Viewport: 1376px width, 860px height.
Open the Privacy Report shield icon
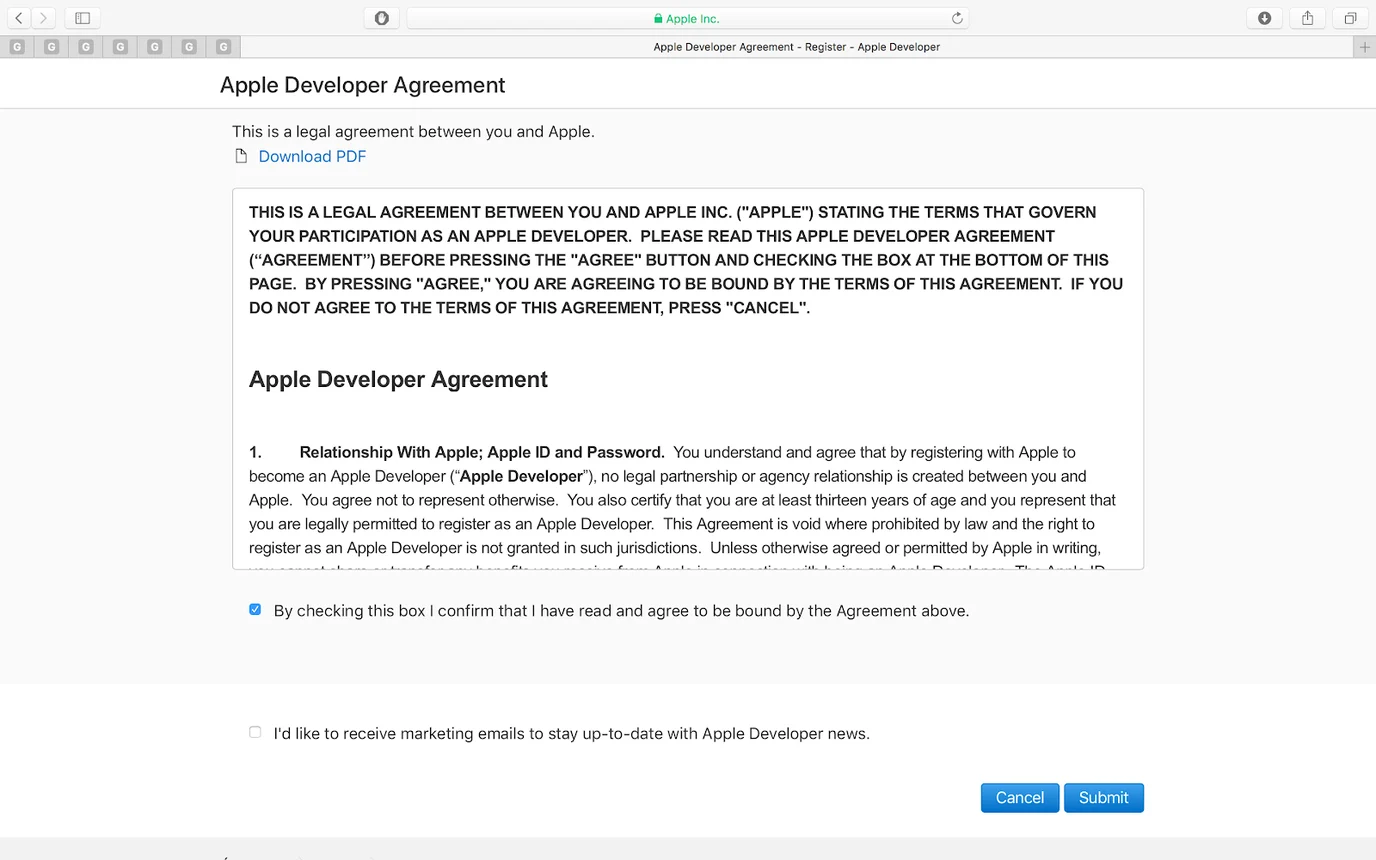tap(381, 17)
